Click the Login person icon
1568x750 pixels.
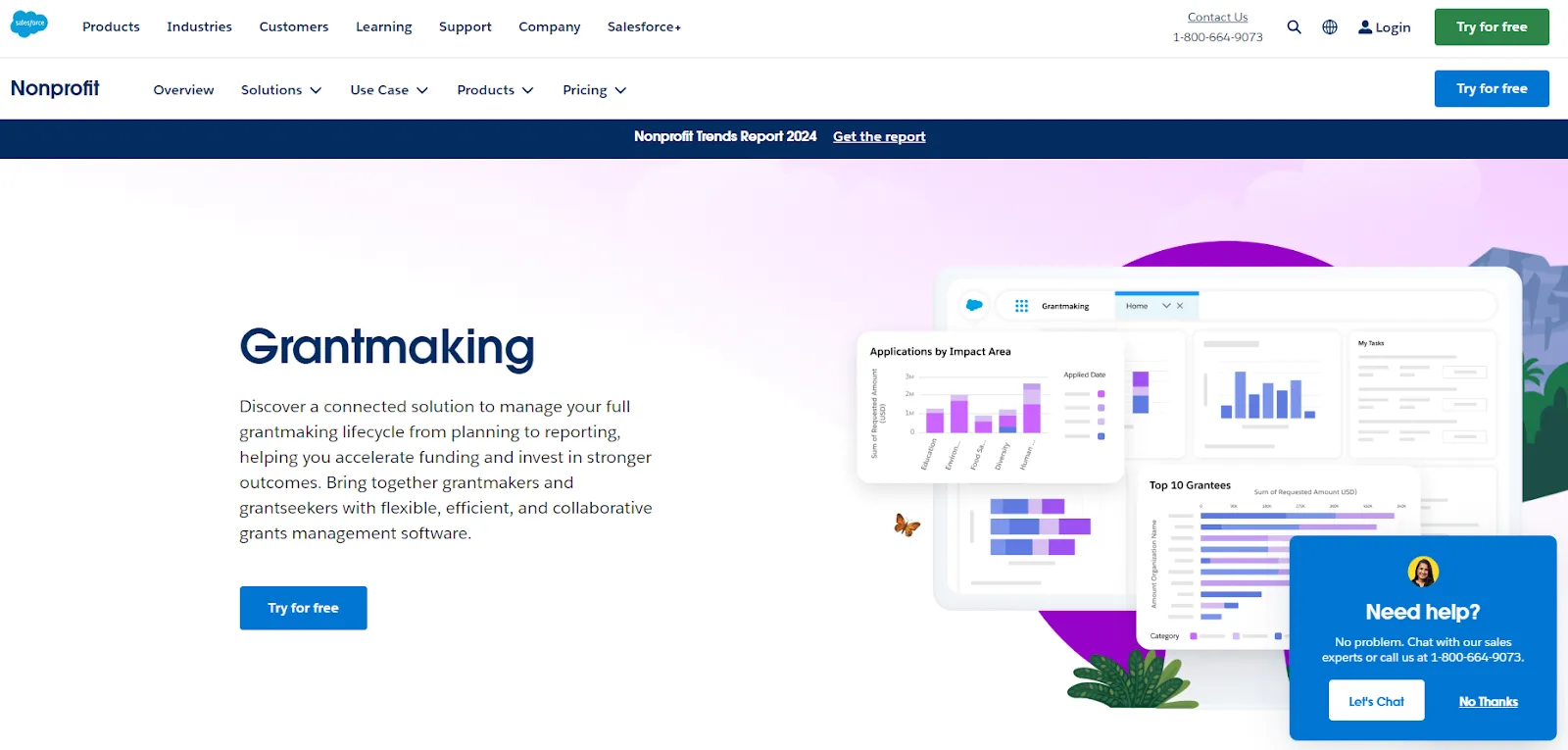click(x=1364, y=27)
